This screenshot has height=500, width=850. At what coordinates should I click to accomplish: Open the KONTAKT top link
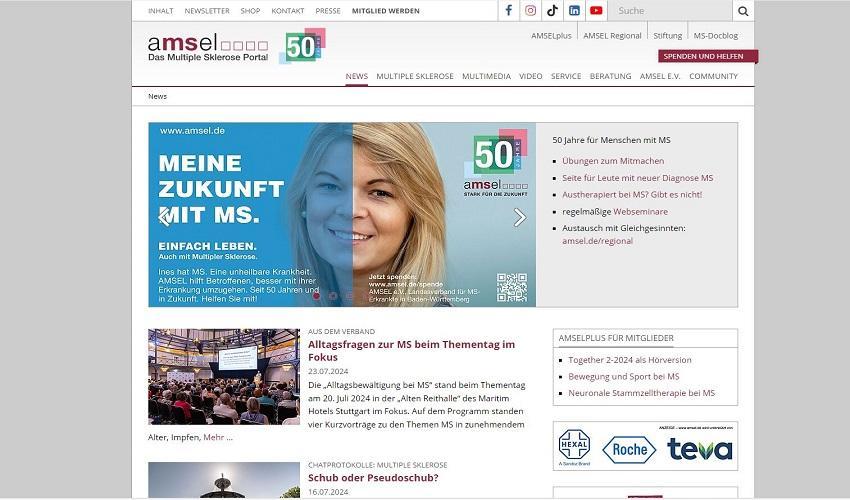288,11
